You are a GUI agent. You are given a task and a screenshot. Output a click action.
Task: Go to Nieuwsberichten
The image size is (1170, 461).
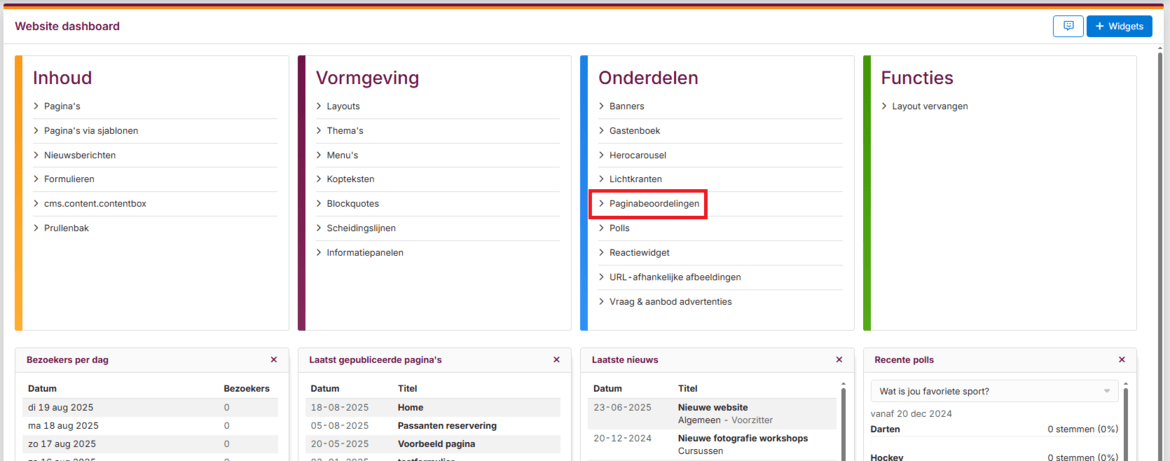coord(80,155)
